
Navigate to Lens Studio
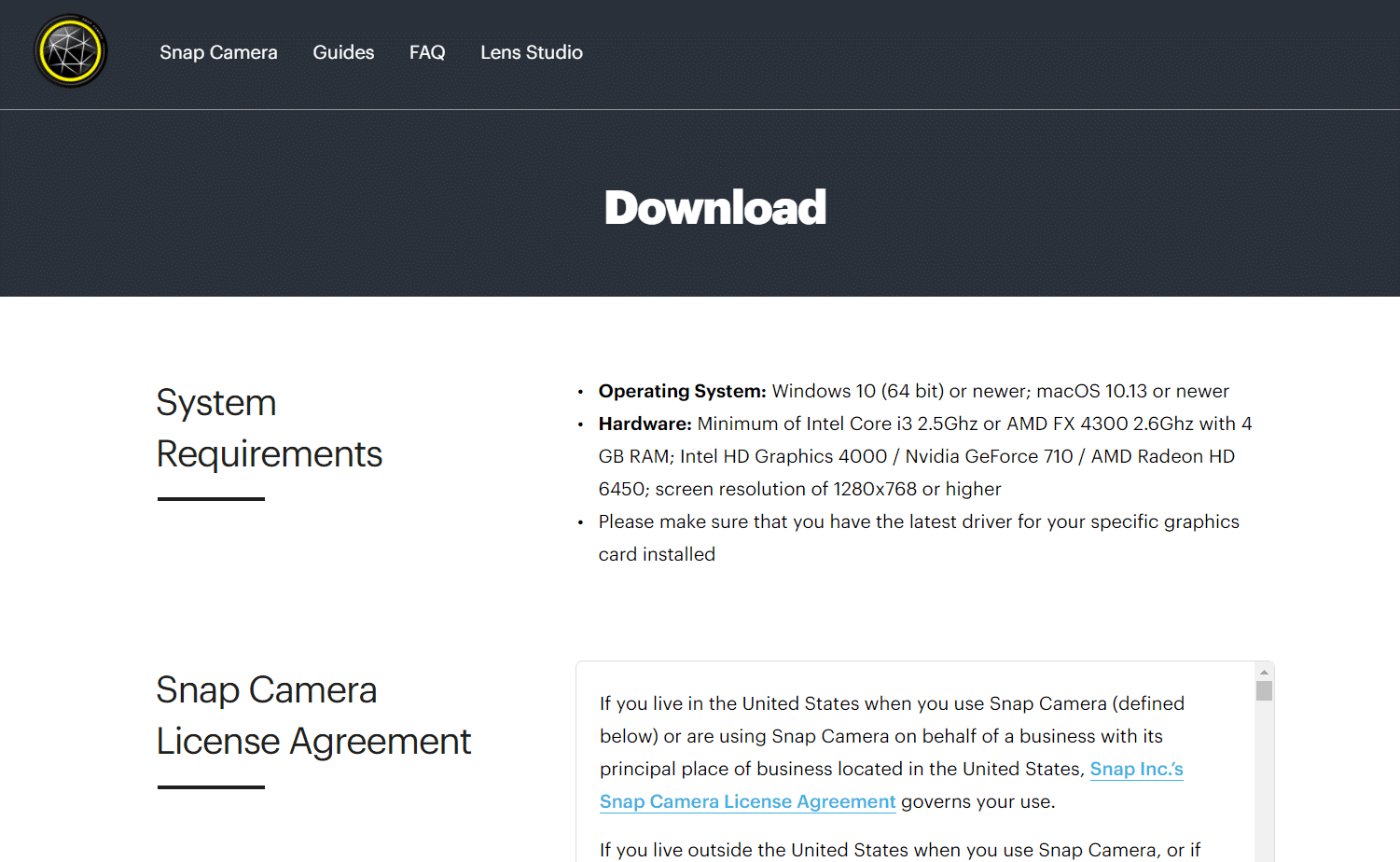532,52
